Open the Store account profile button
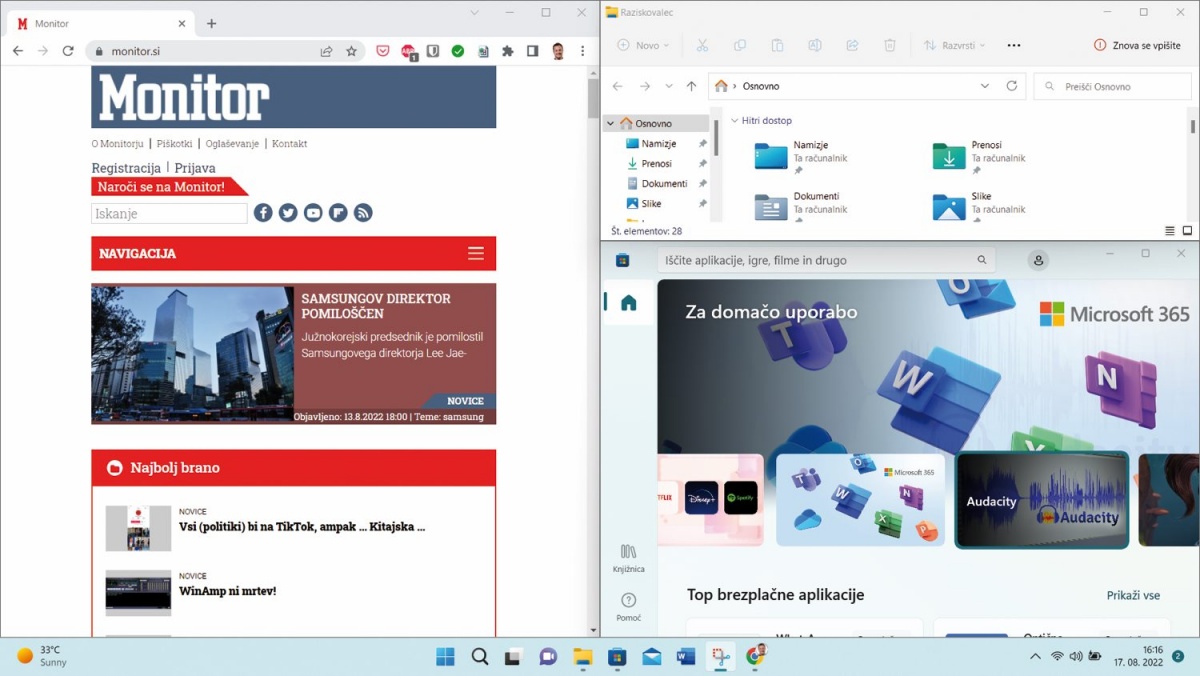Viewport: 1200px width, 676px height. [x=1039, y=260]
